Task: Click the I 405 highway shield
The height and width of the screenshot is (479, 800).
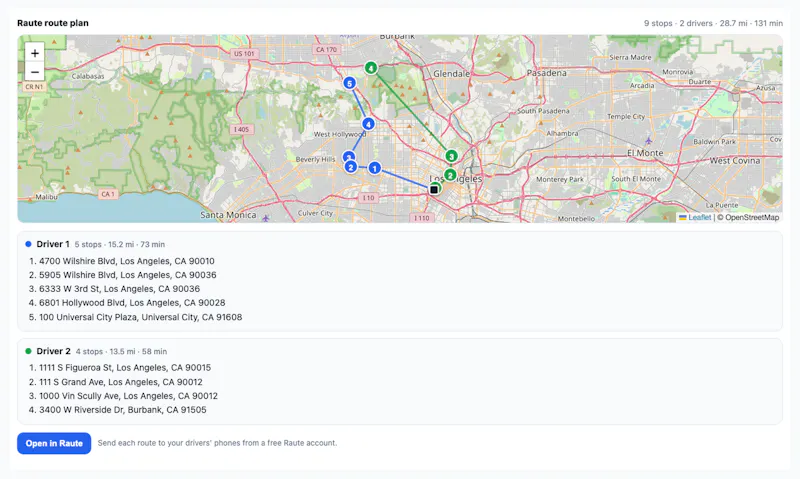Action: point(241,130)
